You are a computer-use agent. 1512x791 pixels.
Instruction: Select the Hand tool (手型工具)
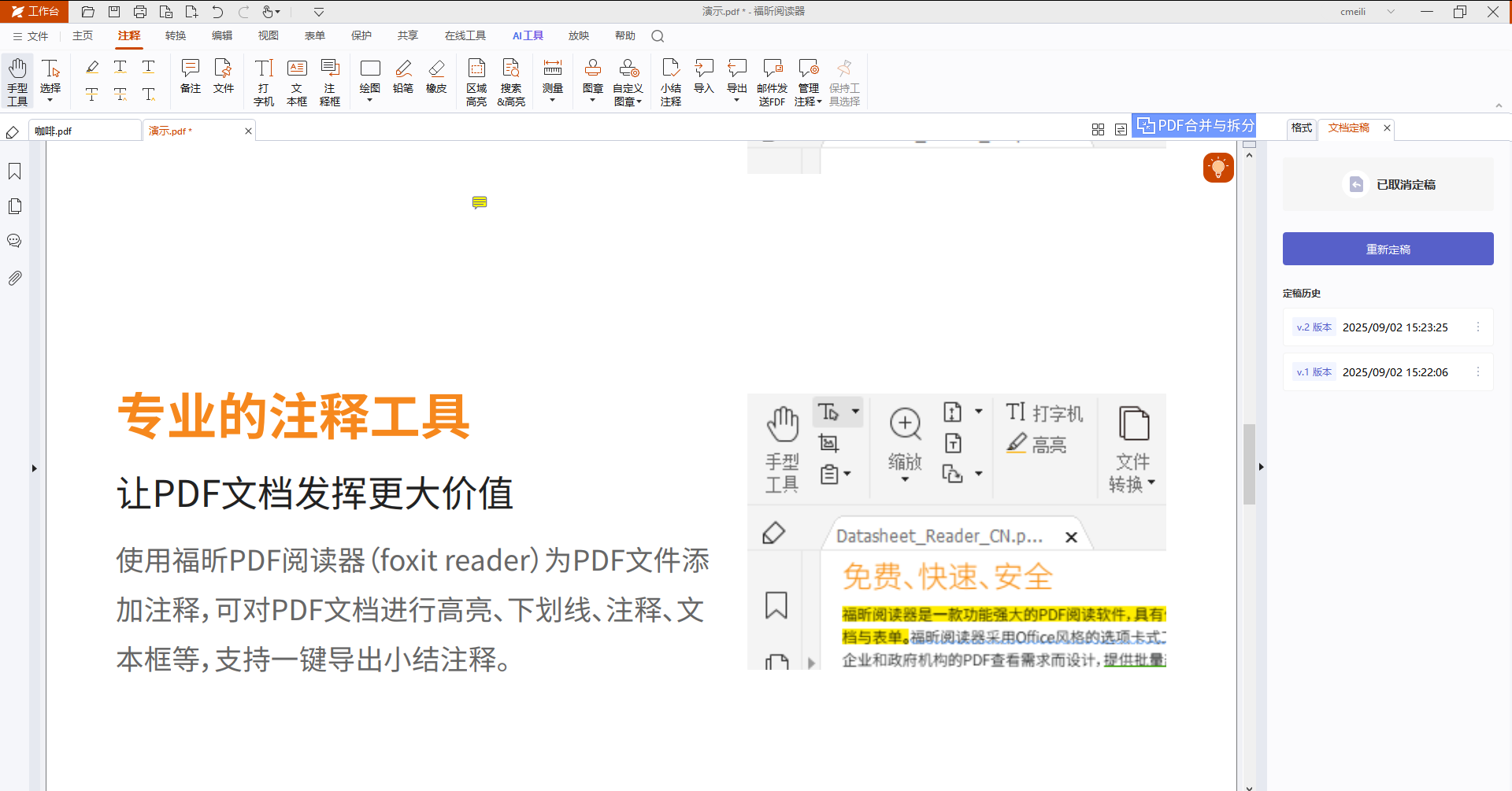pos(17,81)
